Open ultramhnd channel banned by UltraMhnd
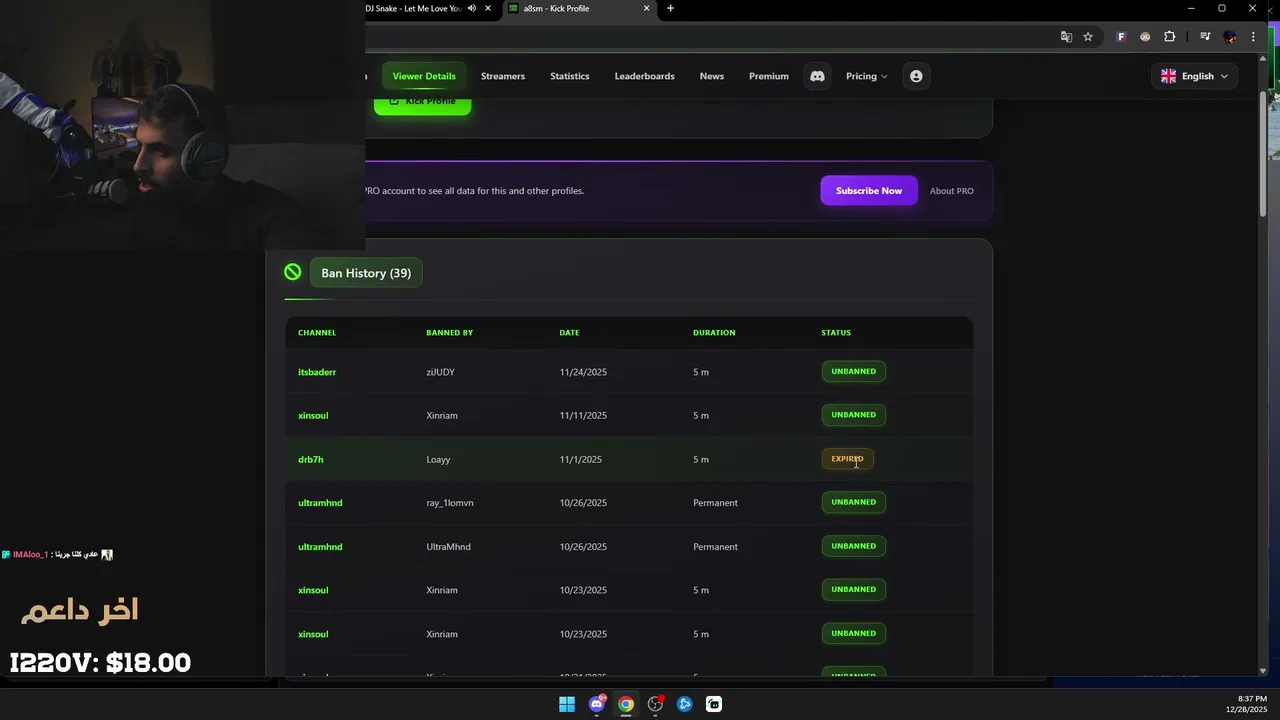This screenshot has height=720, width=1280. (320, 547)
